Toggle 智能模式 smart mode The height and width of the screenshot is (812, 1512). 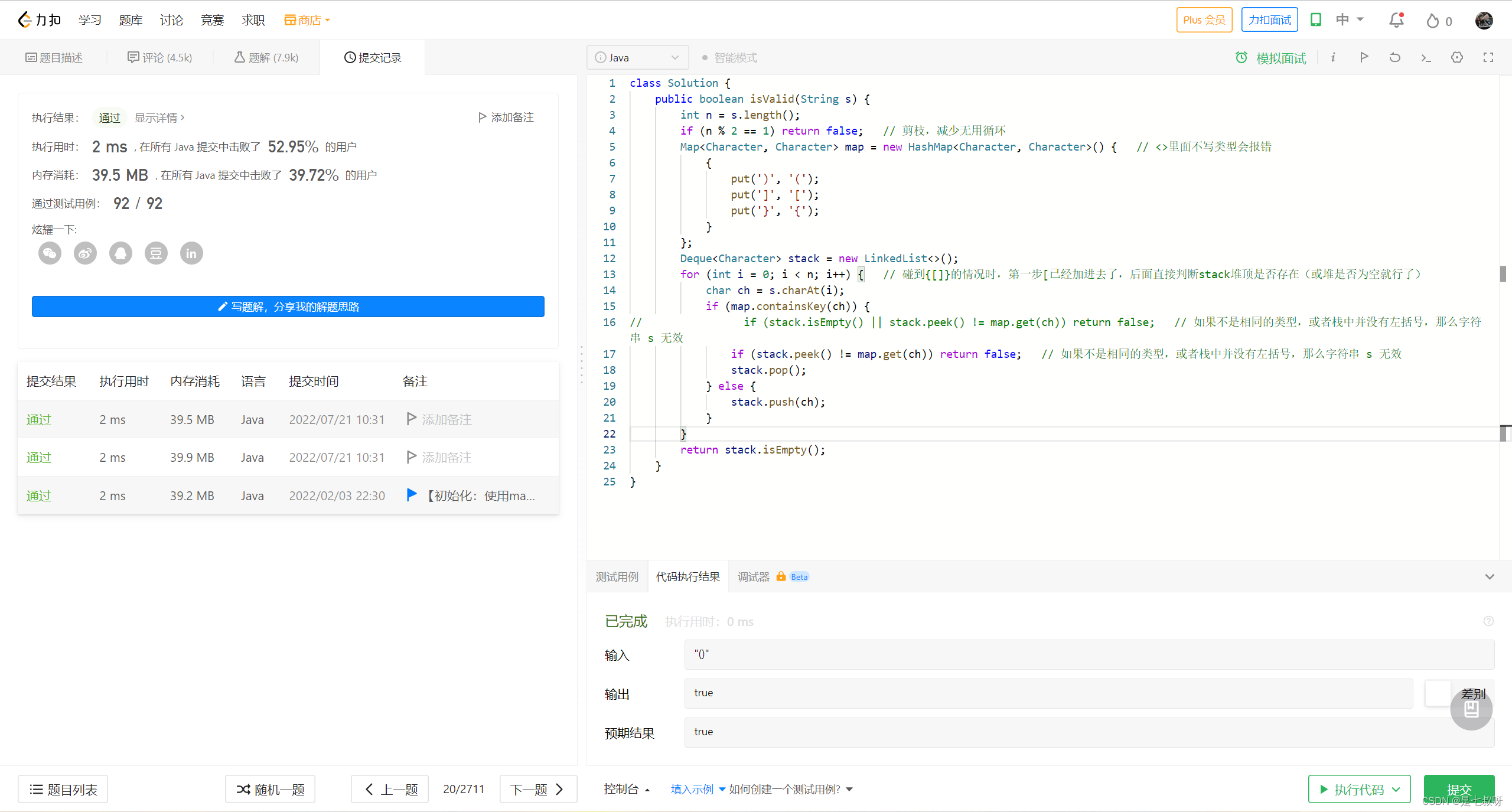pyautogui.click(x=729, y=57)
